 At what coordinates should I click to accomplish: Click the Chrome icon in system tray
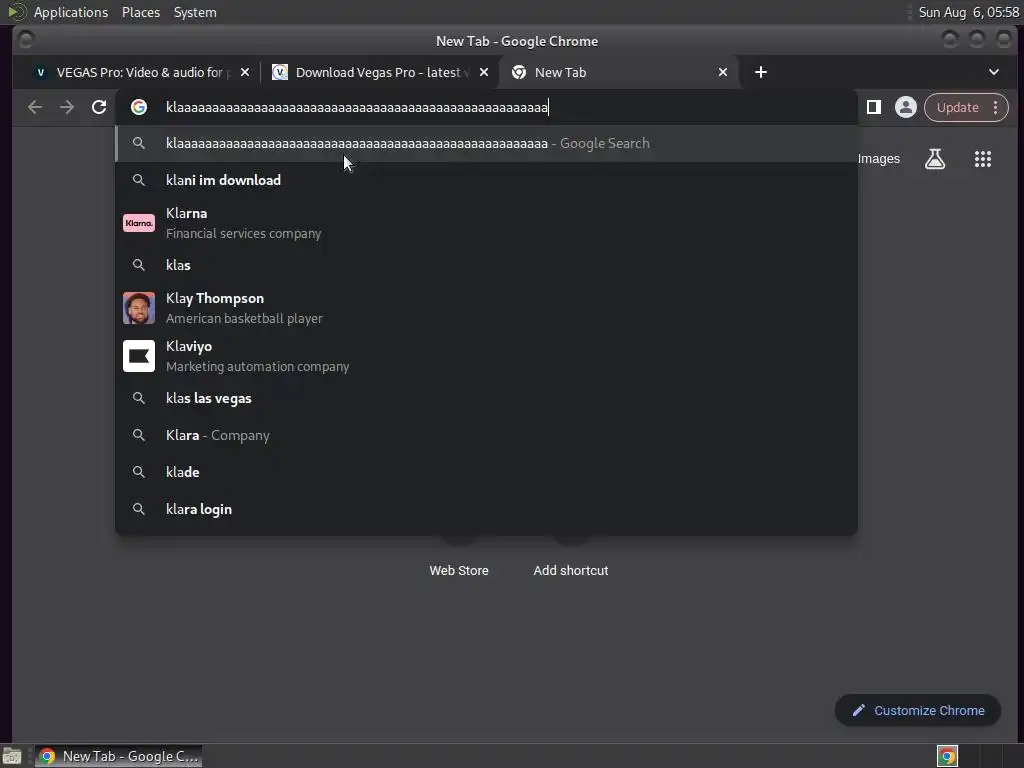click(x=947, y=756)
